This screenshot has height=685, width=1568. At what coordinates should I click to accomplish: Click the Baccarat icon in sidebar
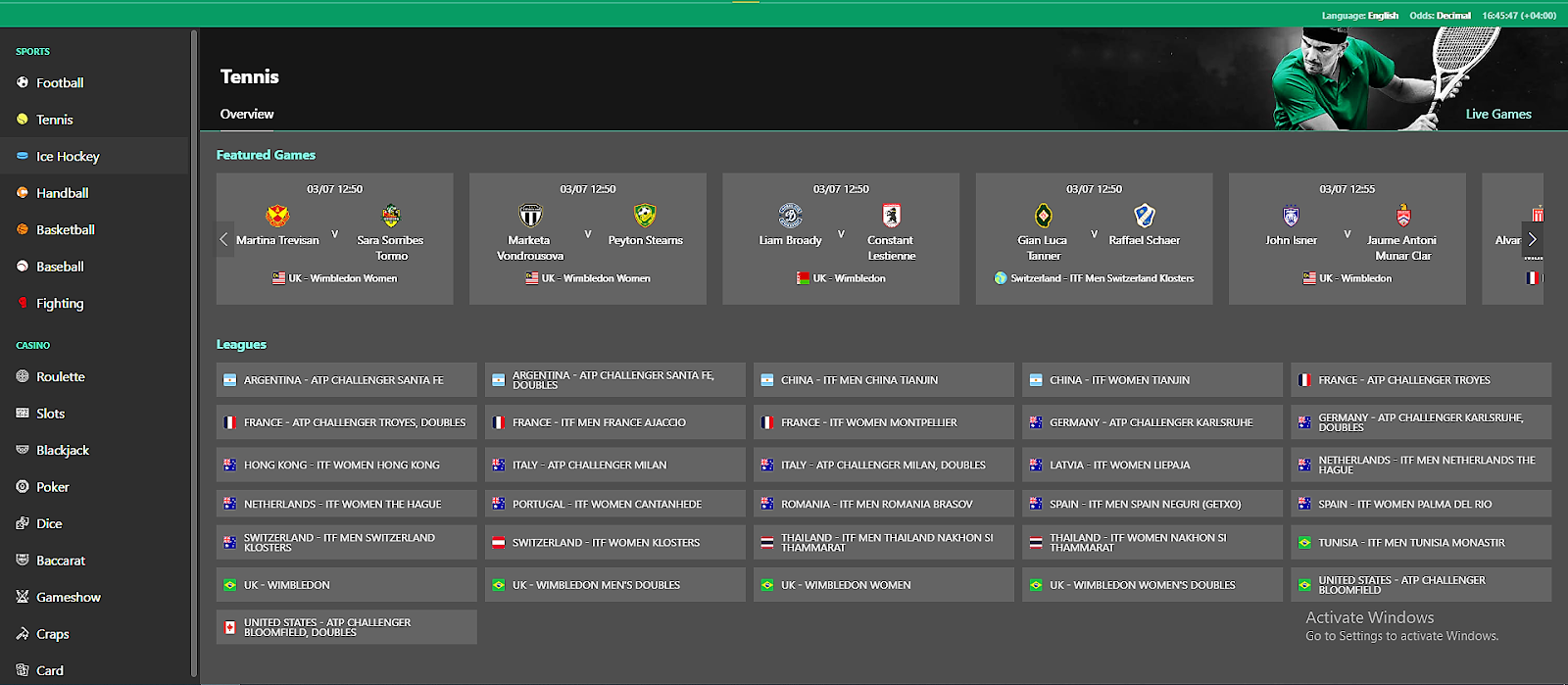(23, 561)
